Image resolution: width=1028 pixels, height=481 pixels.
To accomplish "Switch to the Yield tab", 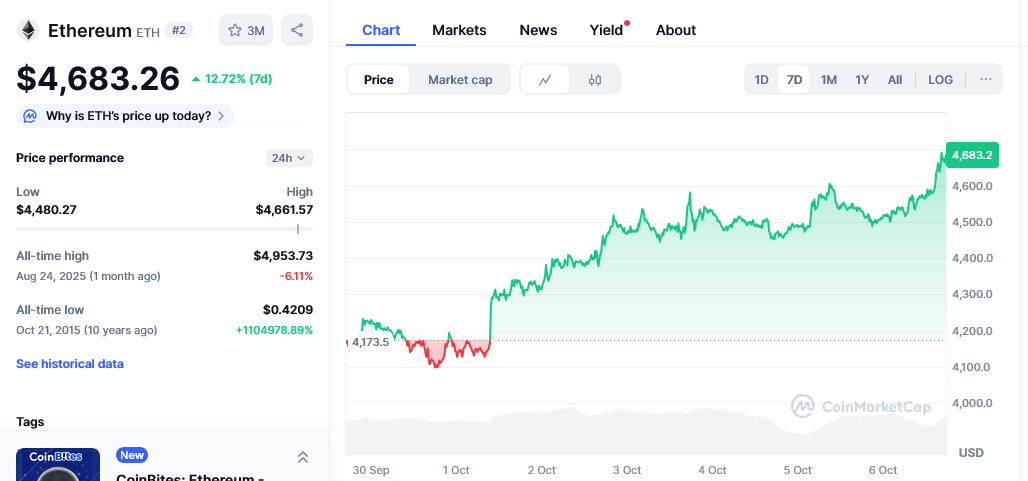I will 606,30.
